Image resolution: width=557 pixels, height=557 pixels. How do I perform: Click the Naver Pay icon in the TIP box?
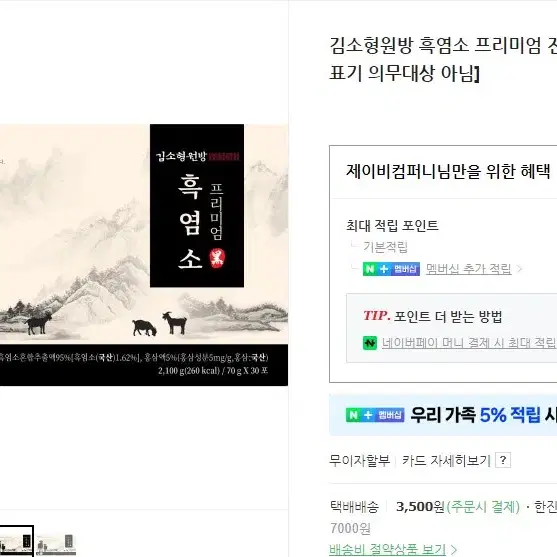pyautogui.click(x=370, y=343)
